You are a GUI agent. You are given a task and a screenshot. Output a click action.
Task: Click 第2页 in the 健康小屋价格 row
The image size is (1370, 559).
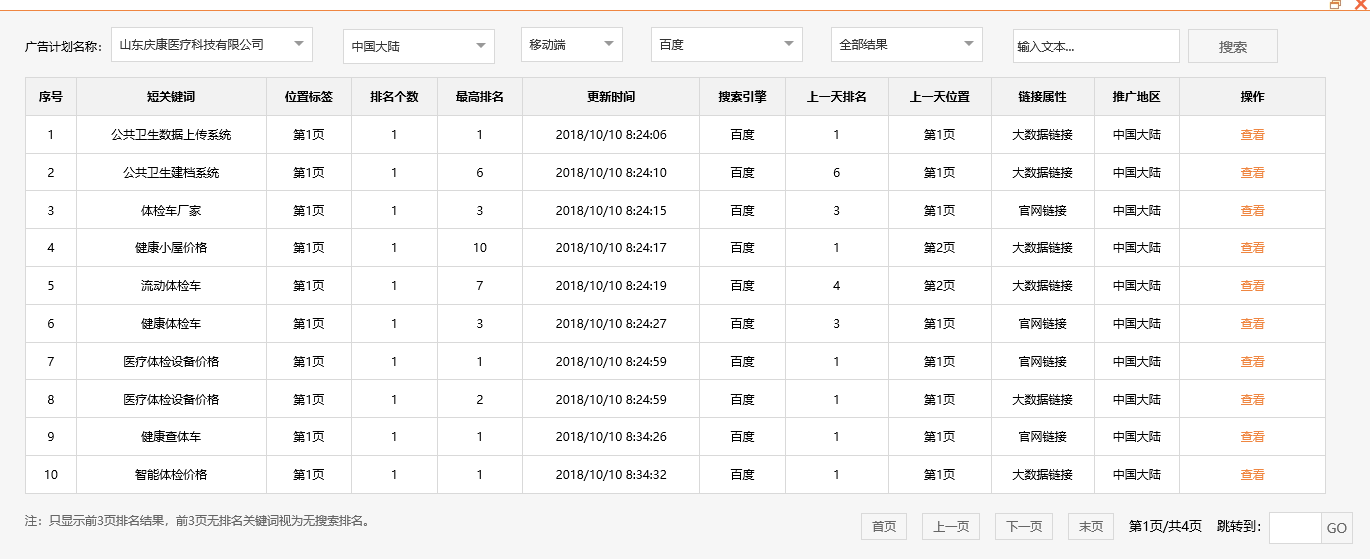[940, 248]
